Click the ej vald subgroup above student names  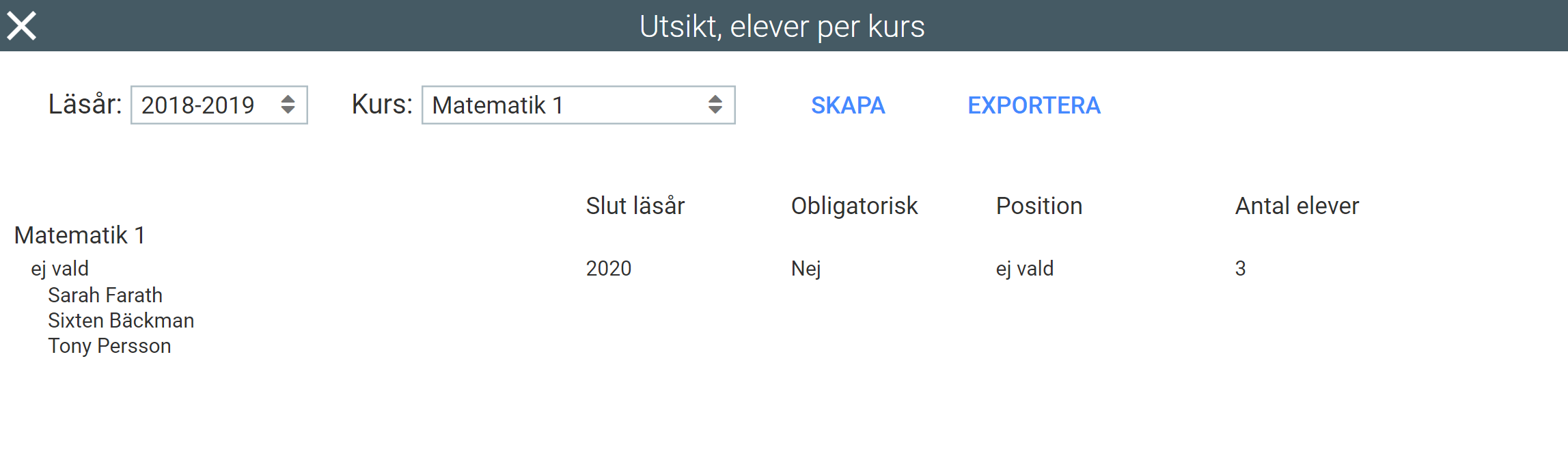[x=60, y=268]
